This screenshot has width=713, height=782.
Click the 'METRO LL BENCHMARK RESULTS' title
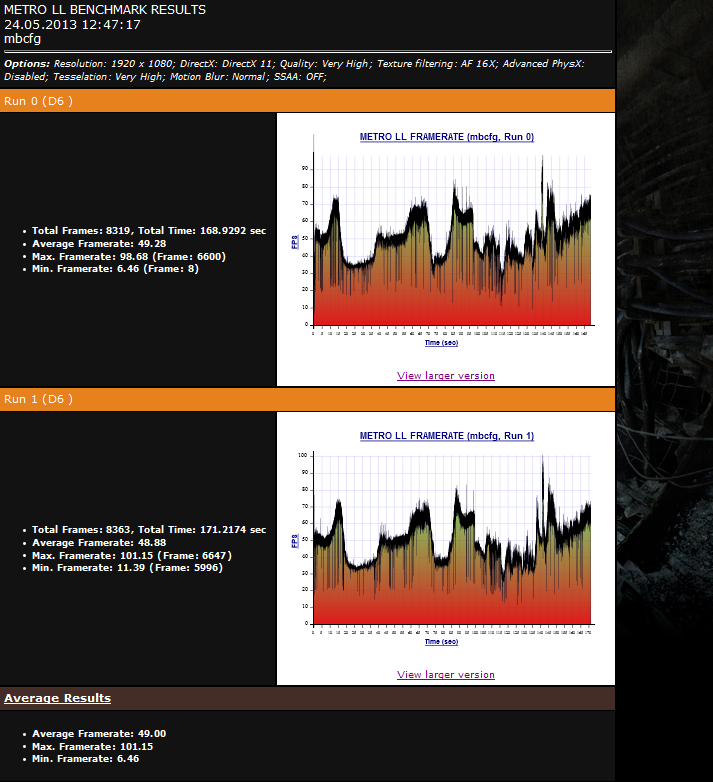(105, 9)
